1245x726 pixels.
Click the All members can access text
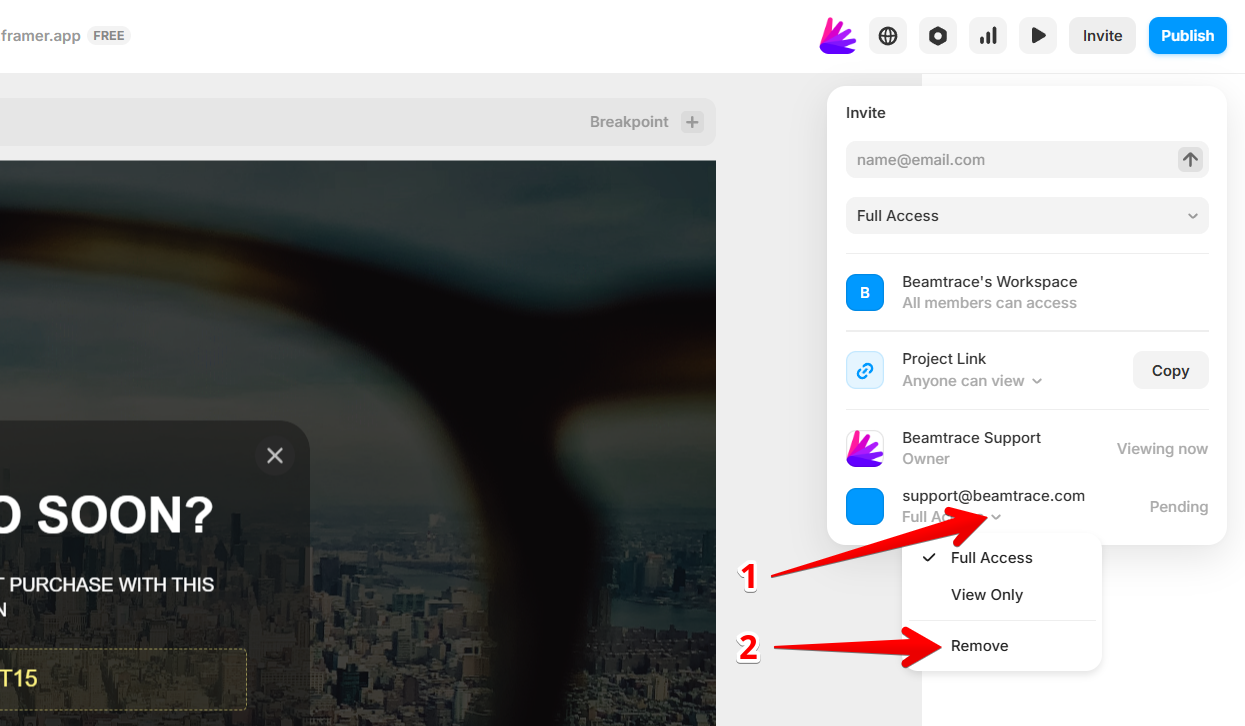989,303
